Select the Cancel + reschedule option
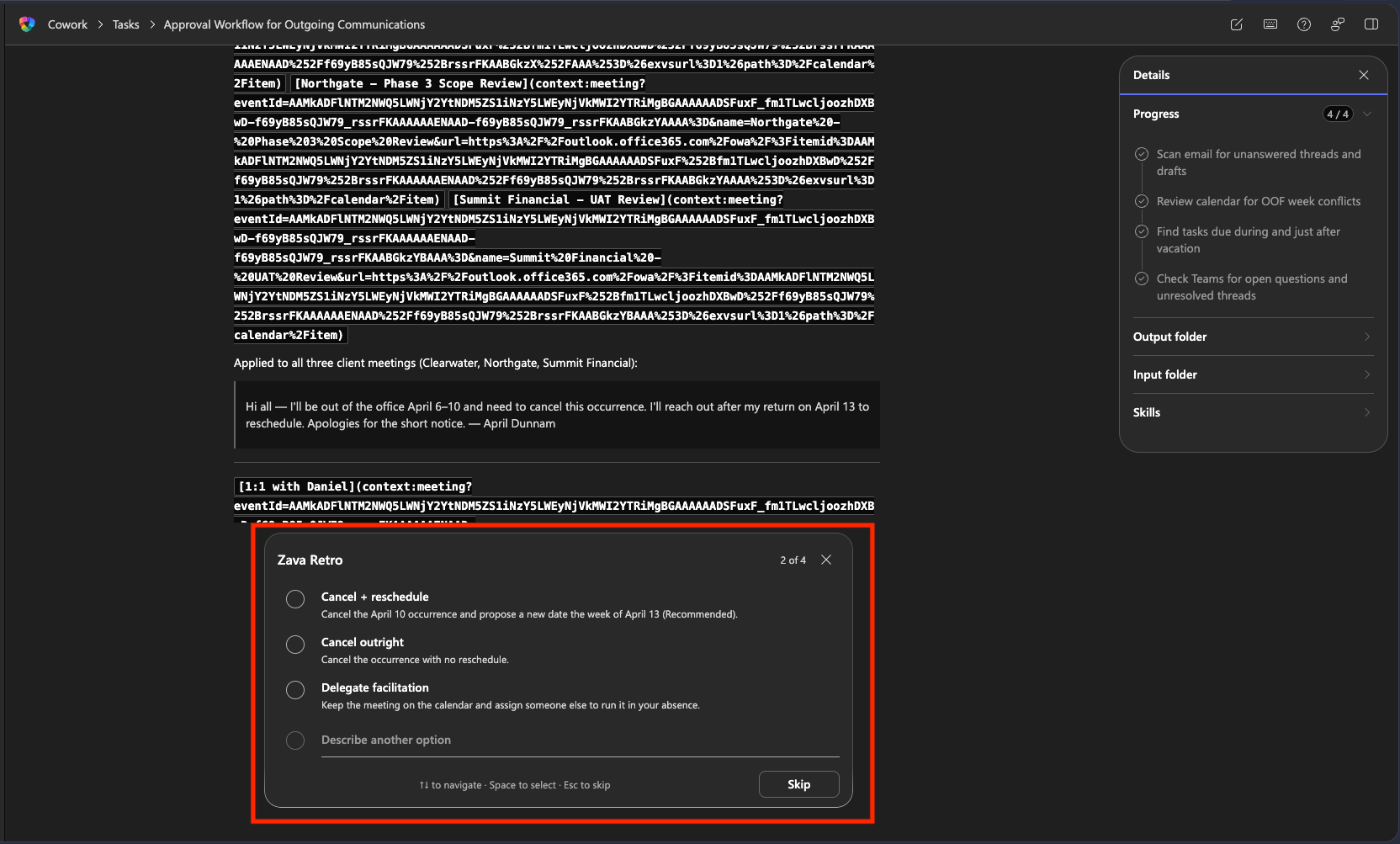The height and width of the screenshot is (844, 1400). [295, 599]
